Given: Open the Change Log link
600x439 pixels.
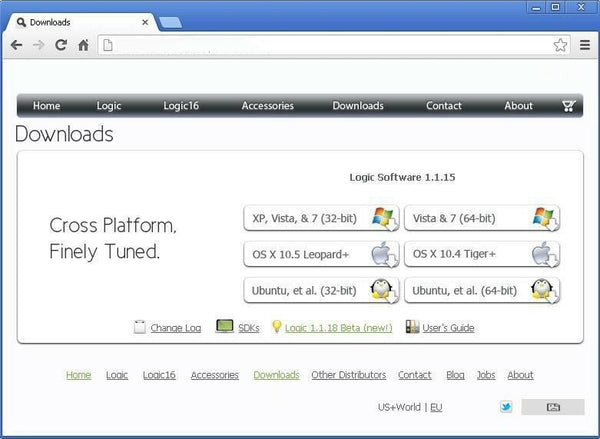Looking at the screenshot, I should click(176, 328).
